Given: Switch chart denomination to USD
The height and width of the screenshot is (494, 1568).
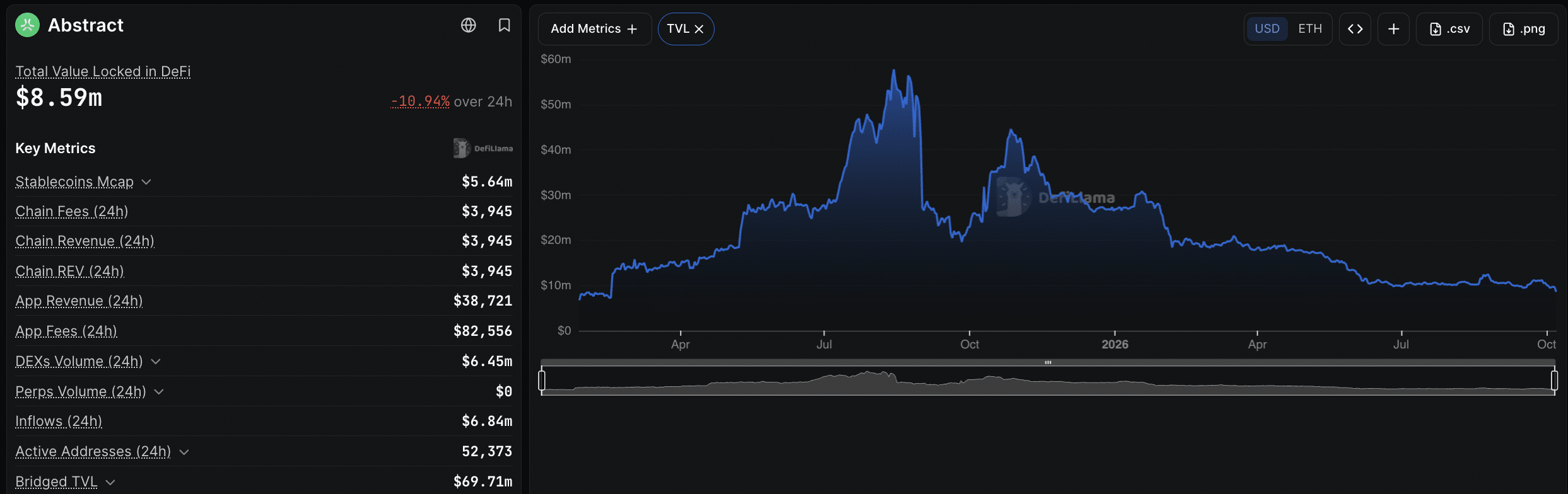Looking at the screenshot, I should (1267, 29).
